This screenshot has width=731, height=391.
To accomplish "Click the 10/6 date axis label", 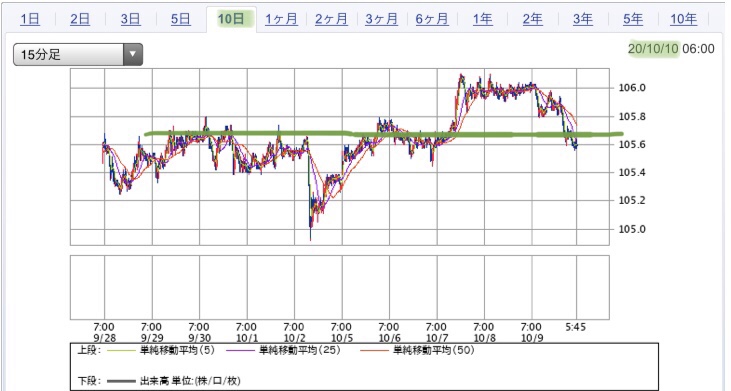I will click(389, 338).
